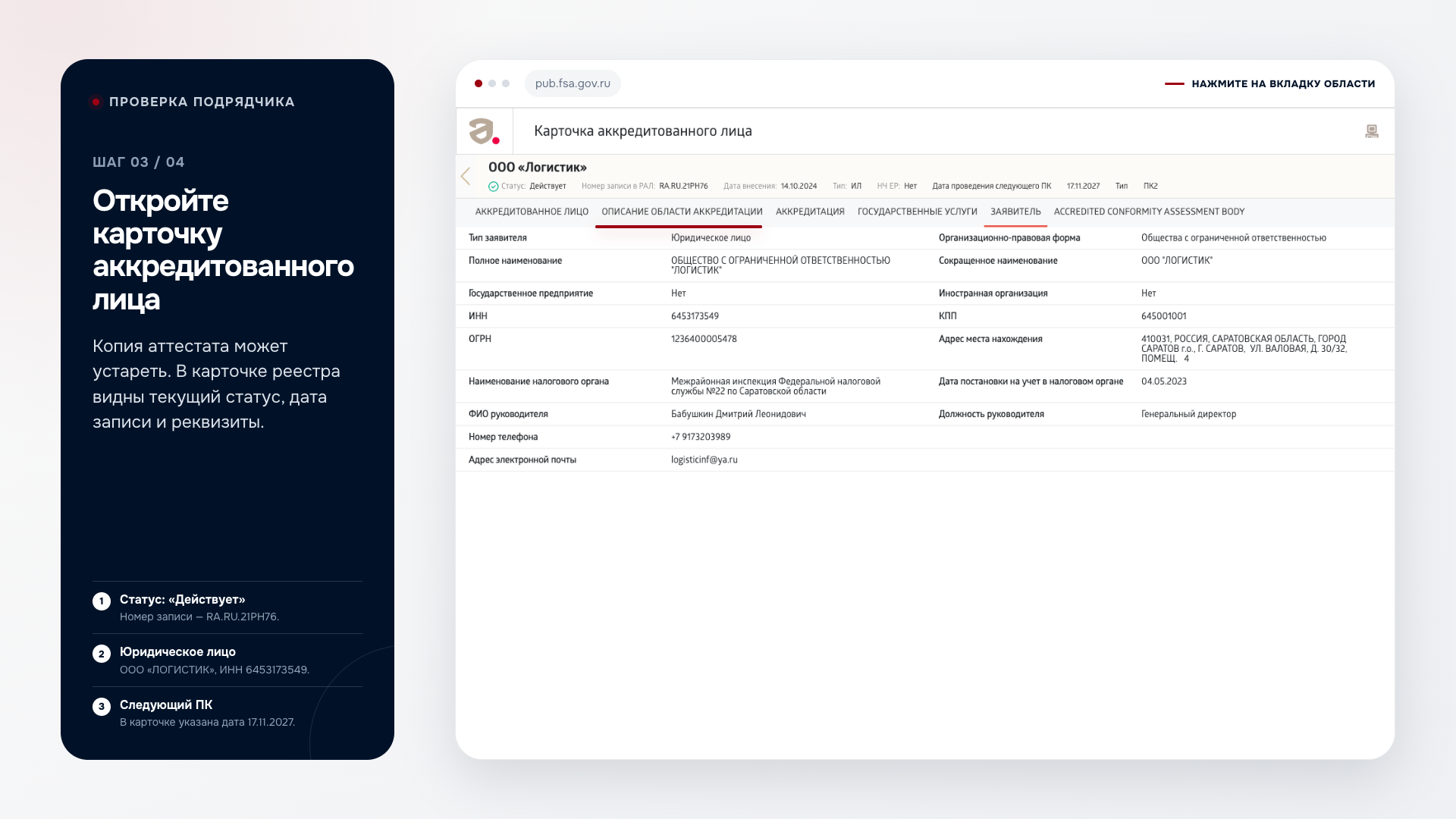Click tax registration date 04.05.2023
Image resolution: width=1456 pixels, height=819 pixels.
(1163, 381)
